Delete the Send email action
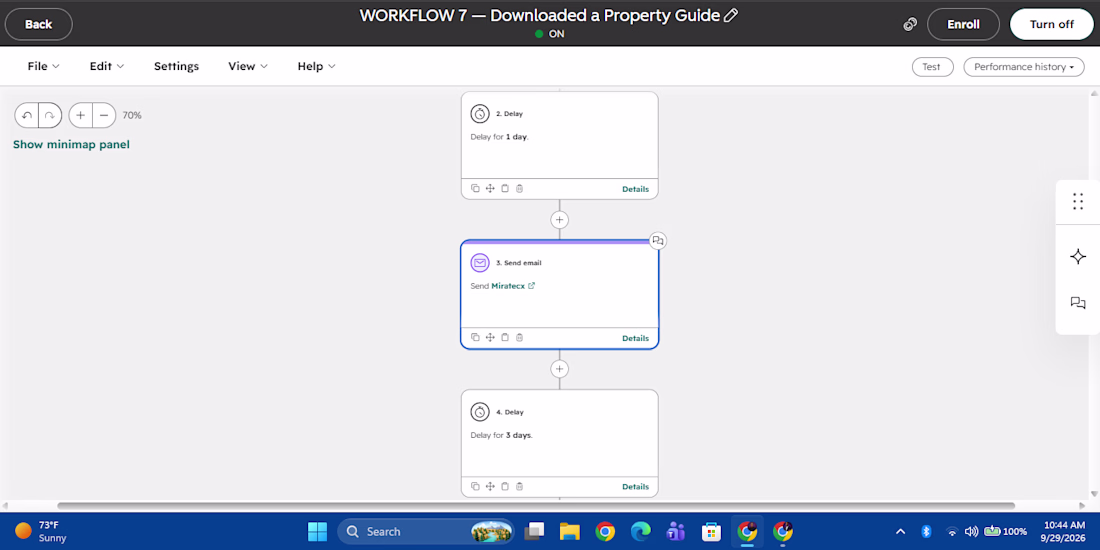1100x550 pixels. click(519, 337)
